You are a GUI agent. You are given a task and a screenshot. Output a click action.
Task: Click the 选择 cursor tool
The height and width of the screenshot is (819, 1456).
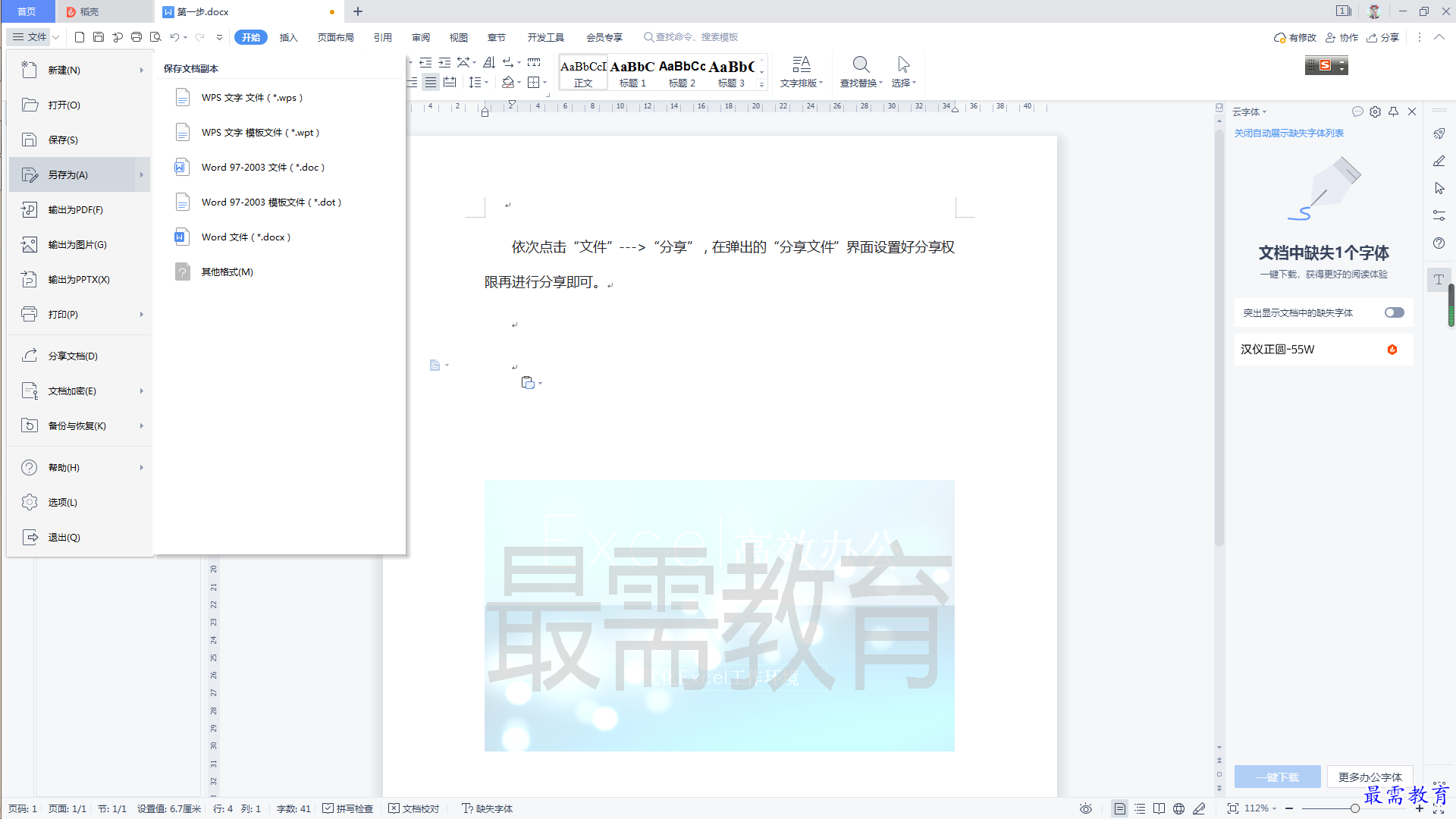[x=903, y=72]
